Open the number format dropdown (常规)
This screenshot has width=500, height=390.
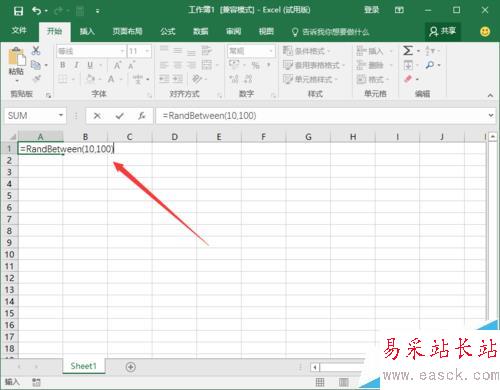click(x=271, y=51)
